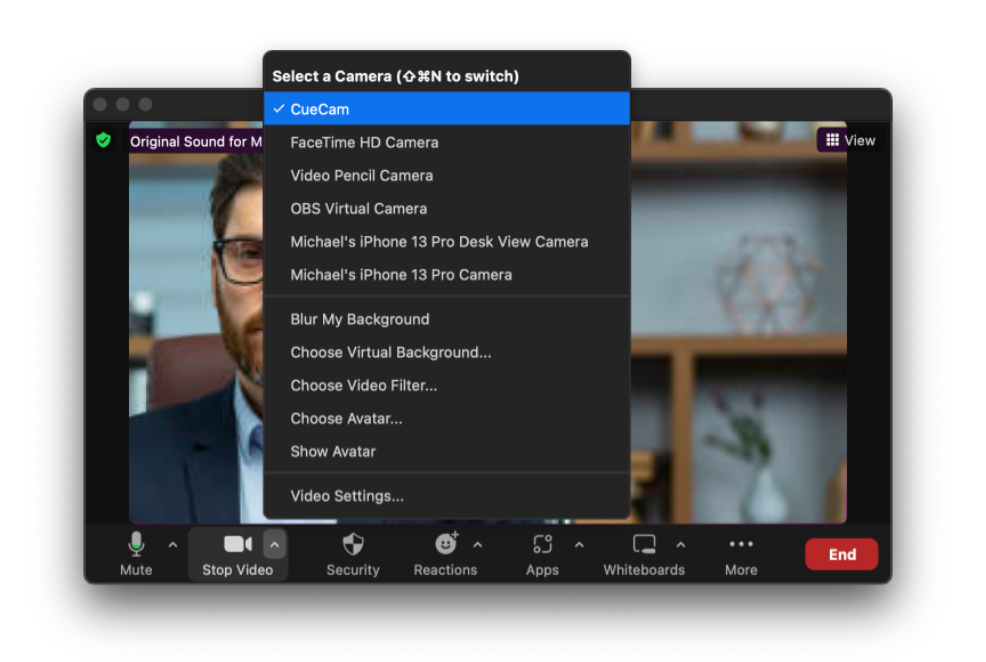Open Choose Virtual Background
The image size is (986, 662).
[446, 352]
